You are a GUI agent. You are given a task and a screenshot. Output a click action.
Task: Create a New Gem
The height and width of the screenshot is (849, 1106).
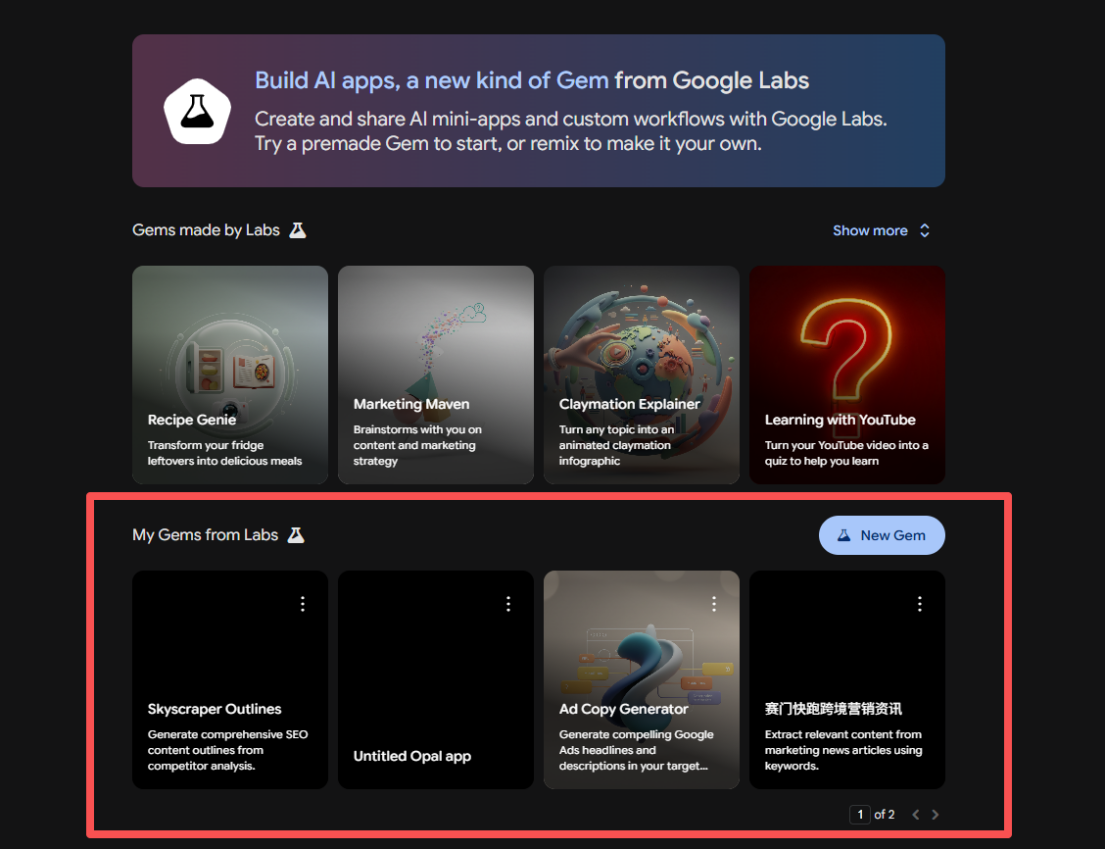(882, 535)
